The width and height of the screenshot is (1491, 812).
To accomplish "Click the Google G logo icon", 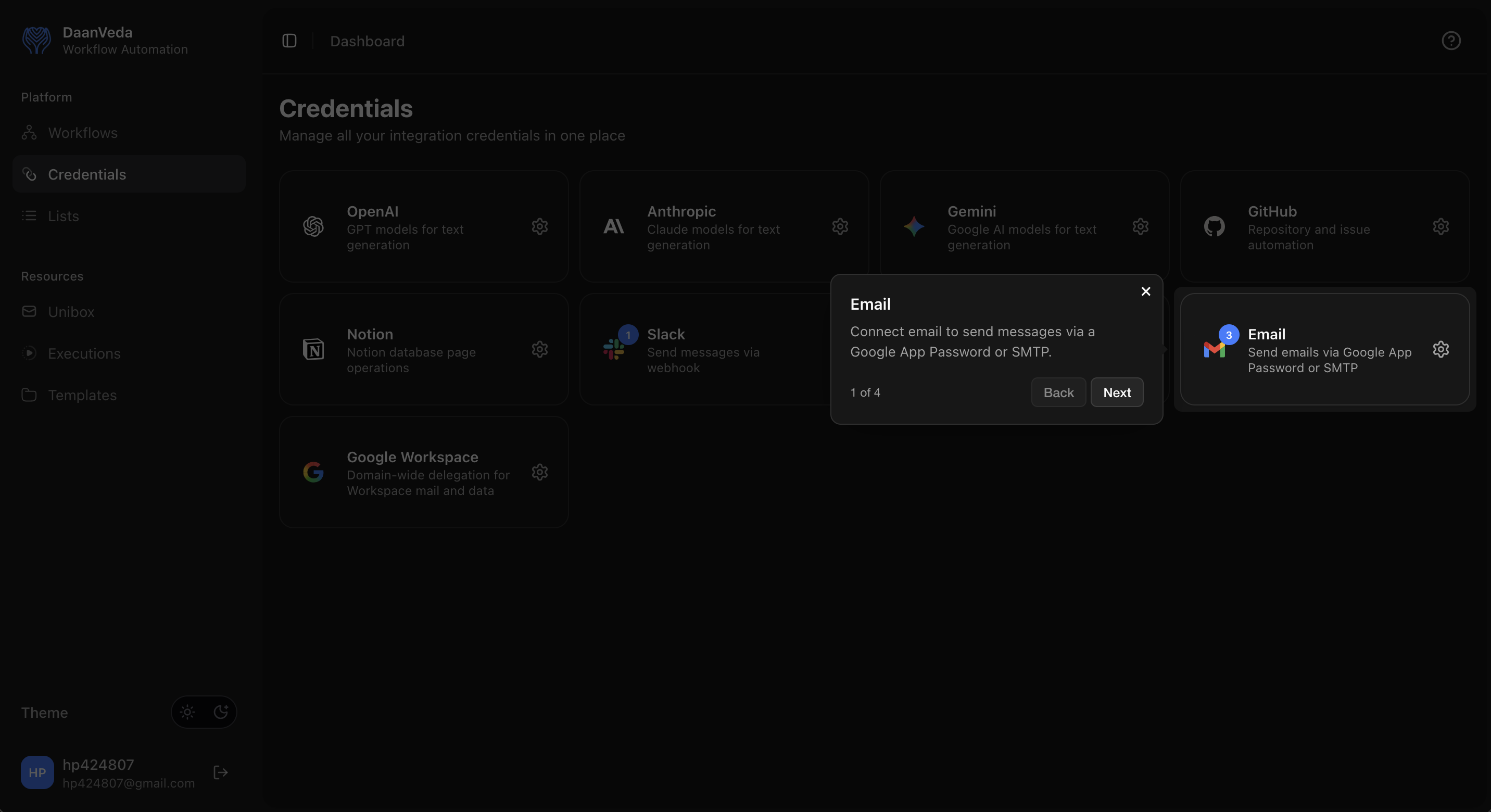I will [313, 472].
